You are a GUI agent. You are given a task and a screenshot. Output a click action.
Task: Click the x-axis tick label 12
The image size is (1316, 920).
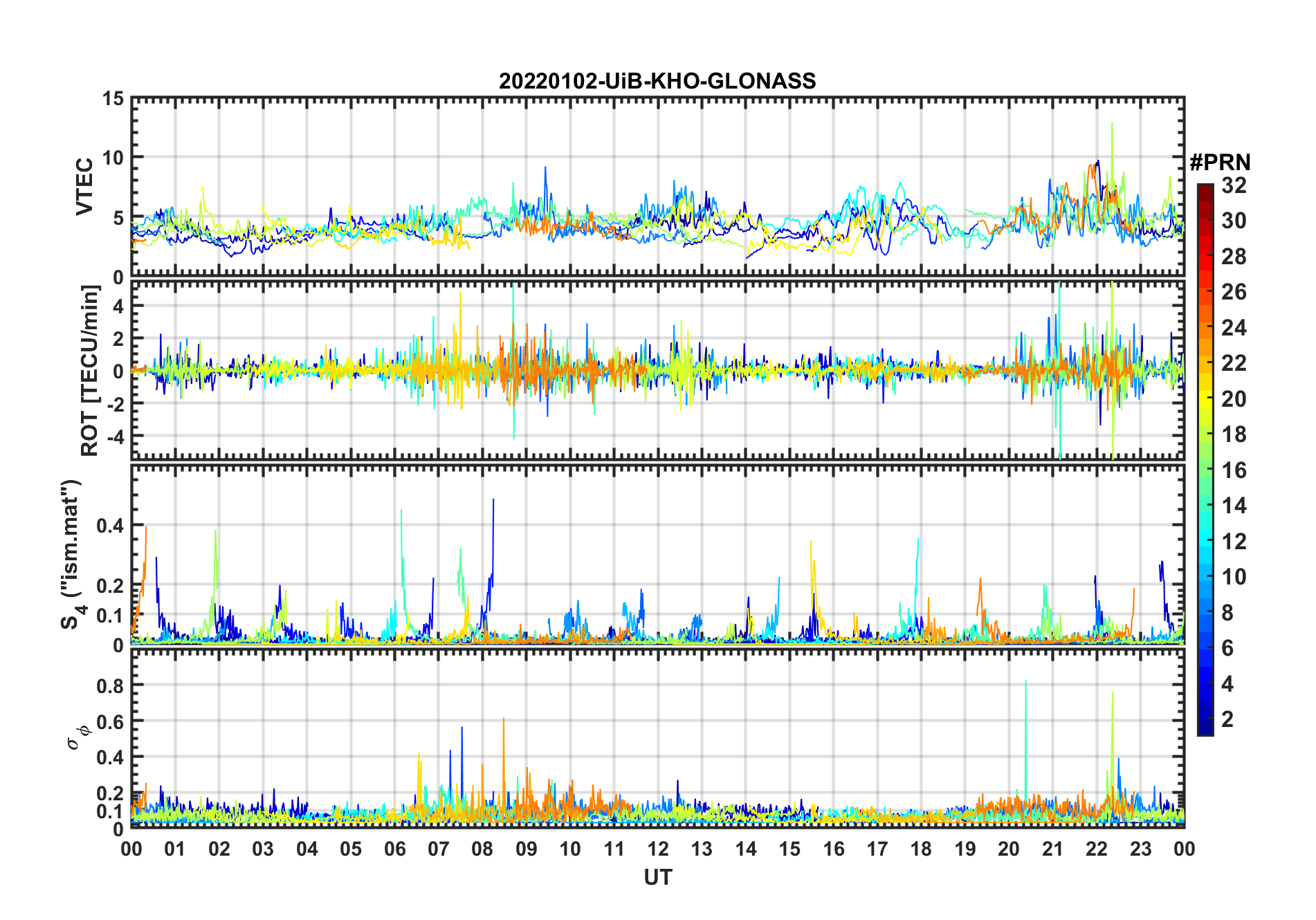point(658,849)
